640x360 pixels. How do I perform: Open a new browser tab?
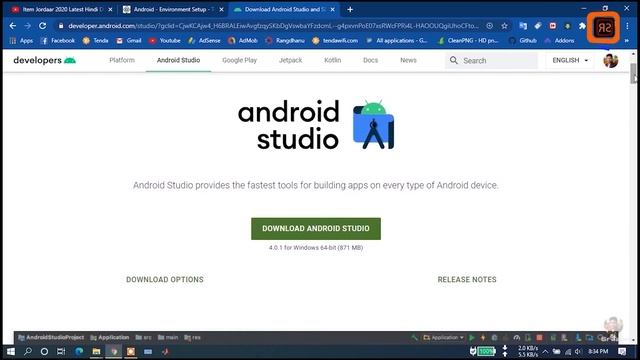(x=350, y=9)
